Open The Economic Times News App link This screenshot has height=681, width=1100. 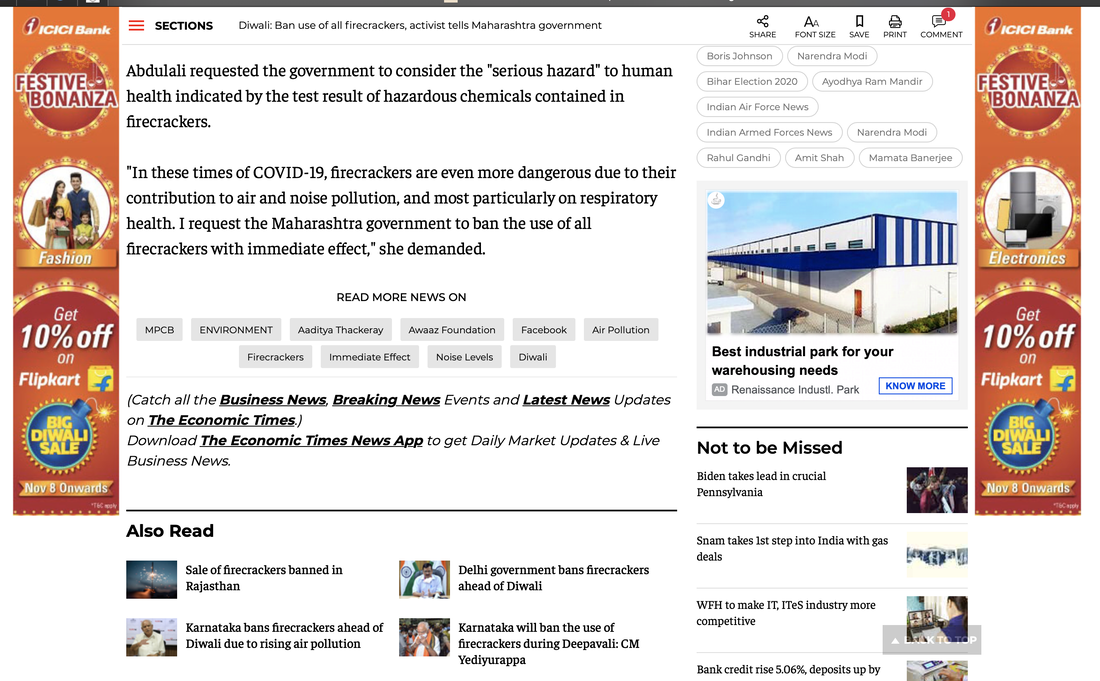point(311,440)
